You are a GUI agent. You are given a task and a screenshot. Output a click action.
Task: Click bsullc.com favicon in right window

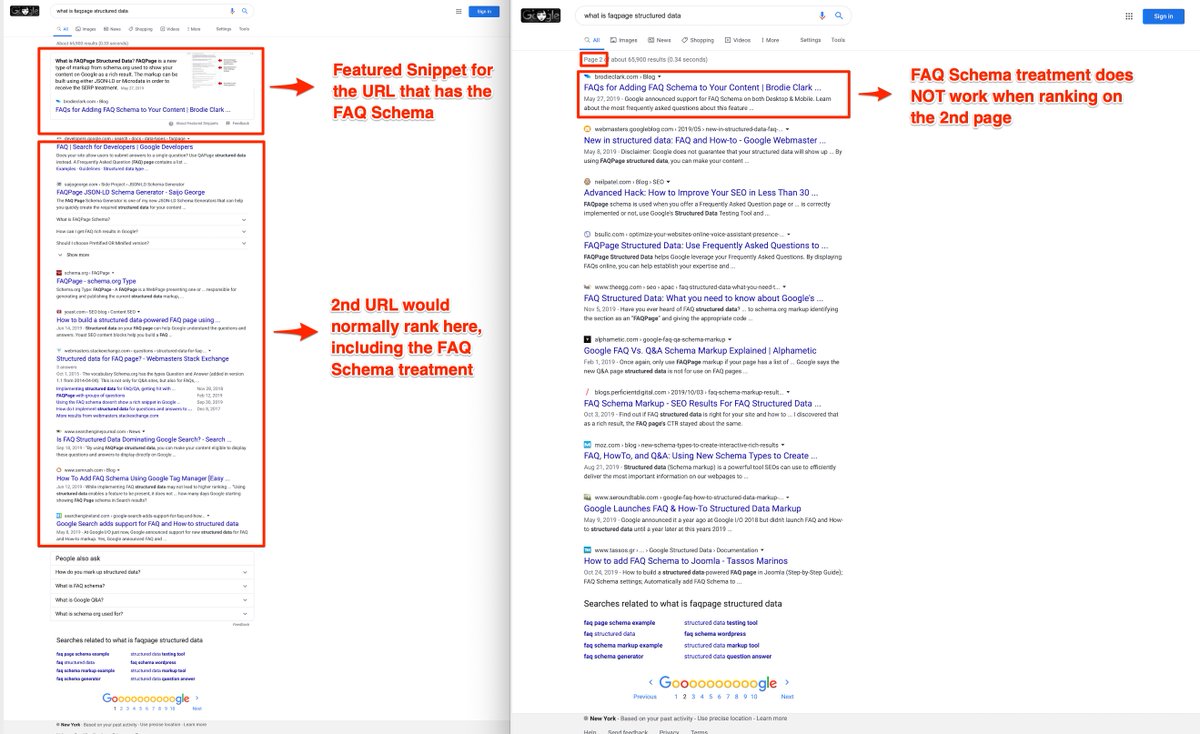tap(587, 234)
